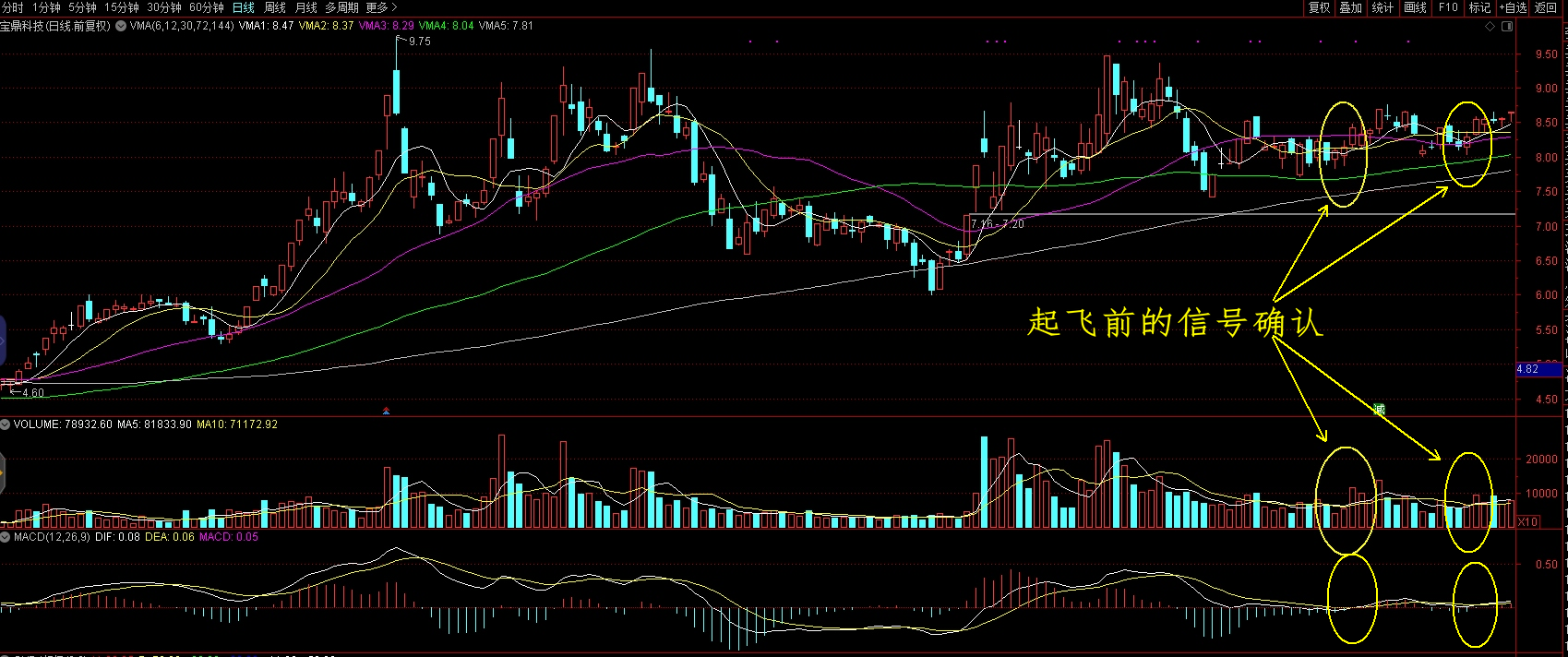Select the 日线 daily chart tab

point(243,7)
